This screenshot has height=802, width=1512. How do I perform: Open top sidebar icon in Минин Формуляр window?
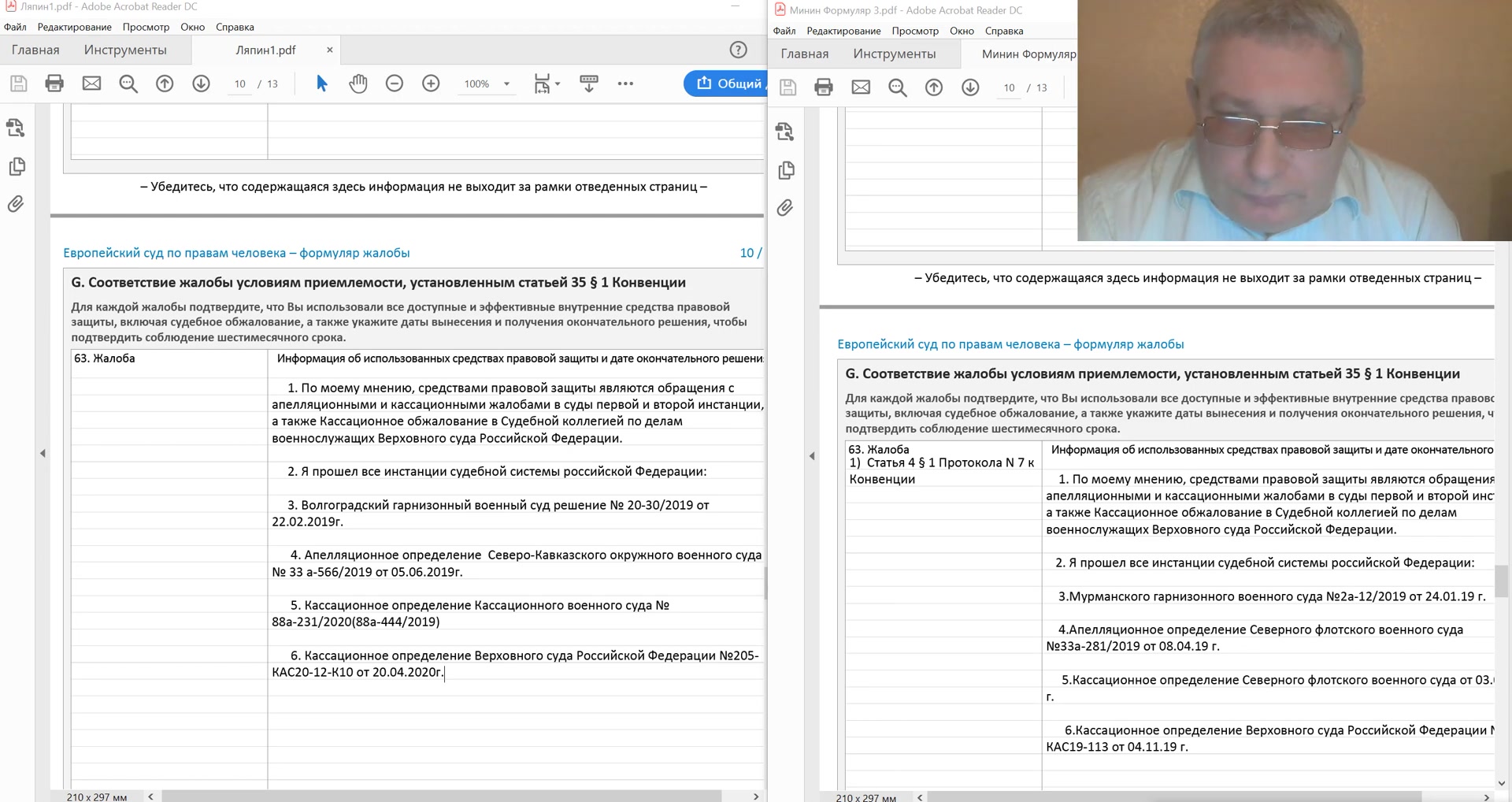click(785, 132)
